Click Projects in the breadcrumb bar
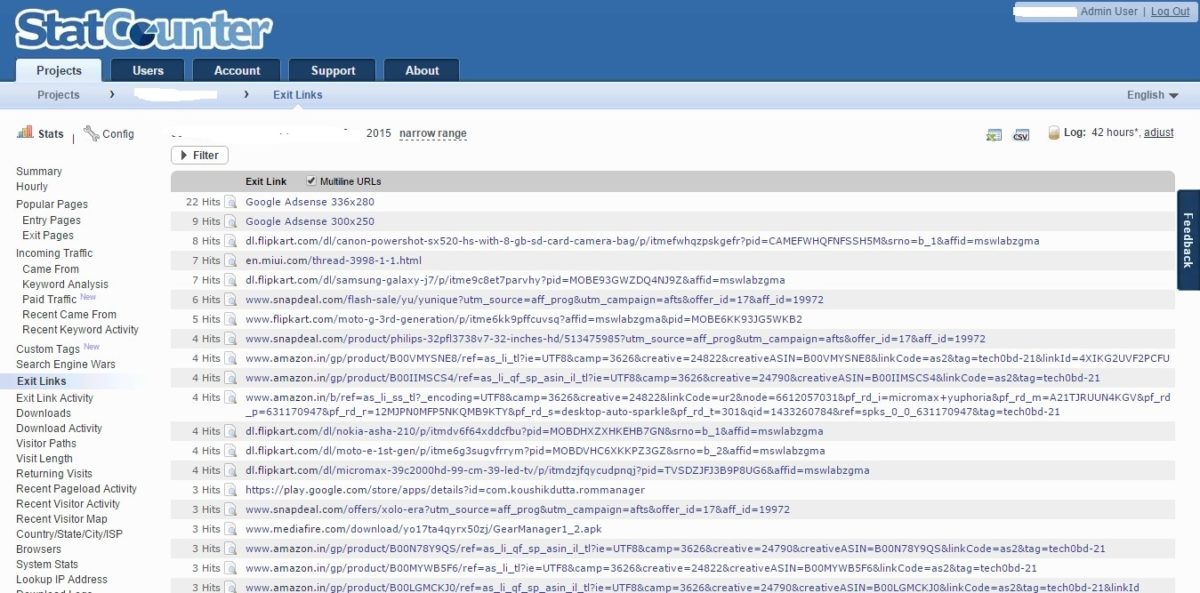 click(58, 95)
